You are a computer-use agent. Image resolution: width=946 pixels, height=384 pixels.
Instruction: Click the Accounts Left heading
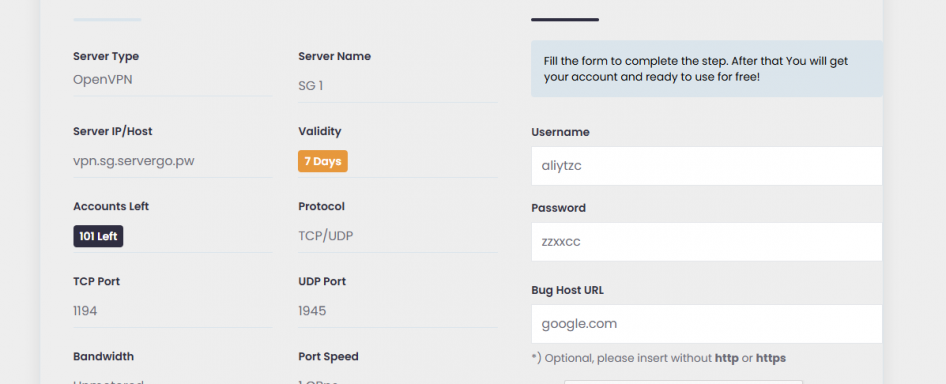point(111,206)
